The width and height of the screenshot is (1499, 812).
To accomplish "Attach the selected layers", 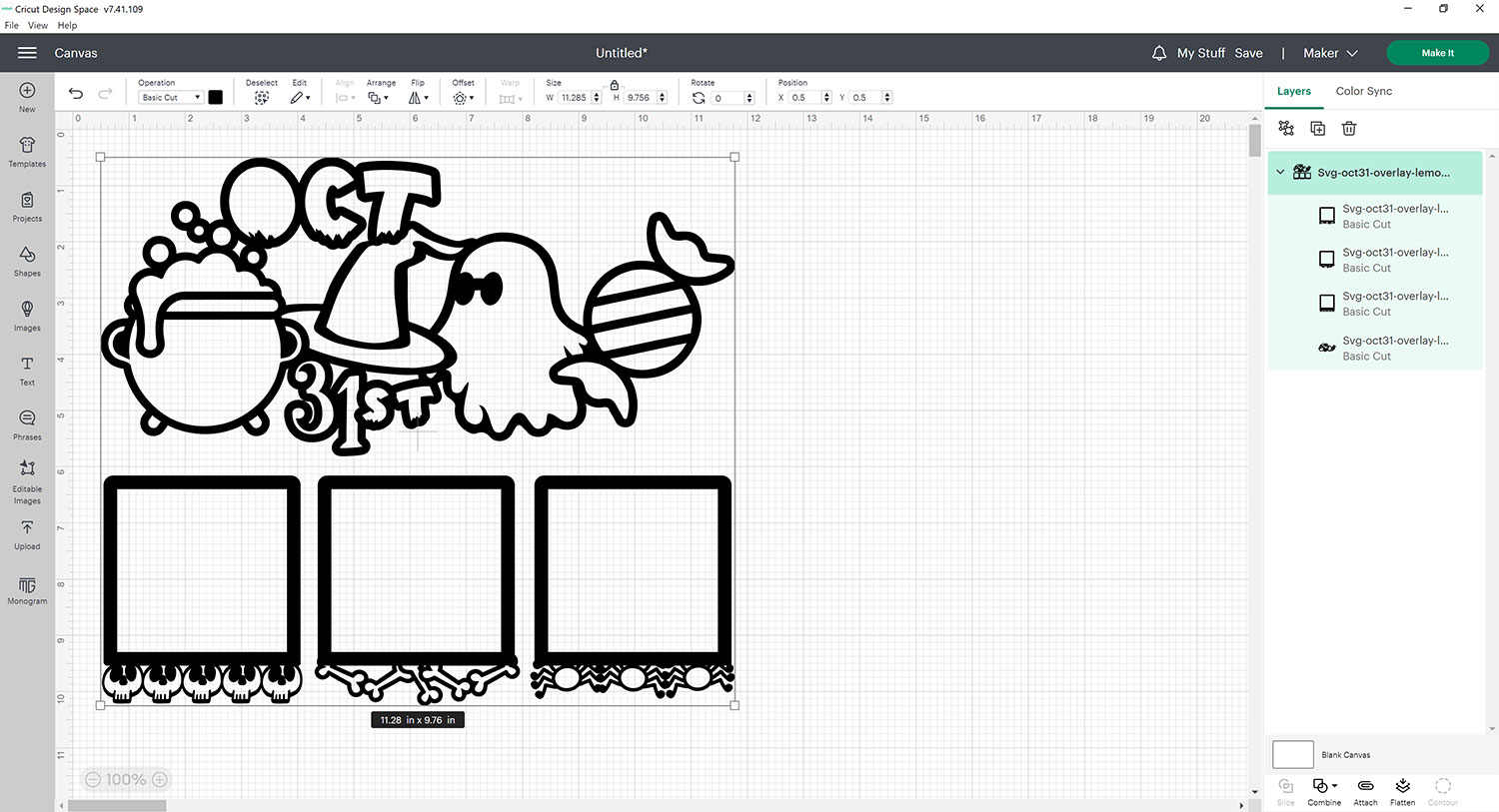I will click(x=1365, y=791).
